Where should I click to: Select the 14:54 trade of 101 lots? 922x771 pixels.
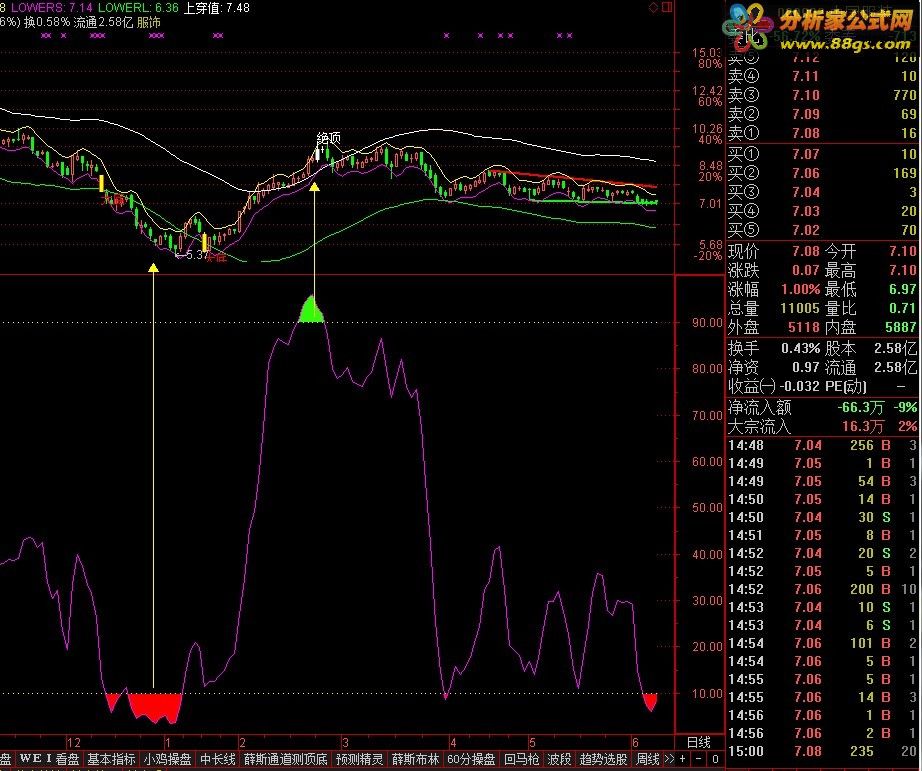(822, 643)
